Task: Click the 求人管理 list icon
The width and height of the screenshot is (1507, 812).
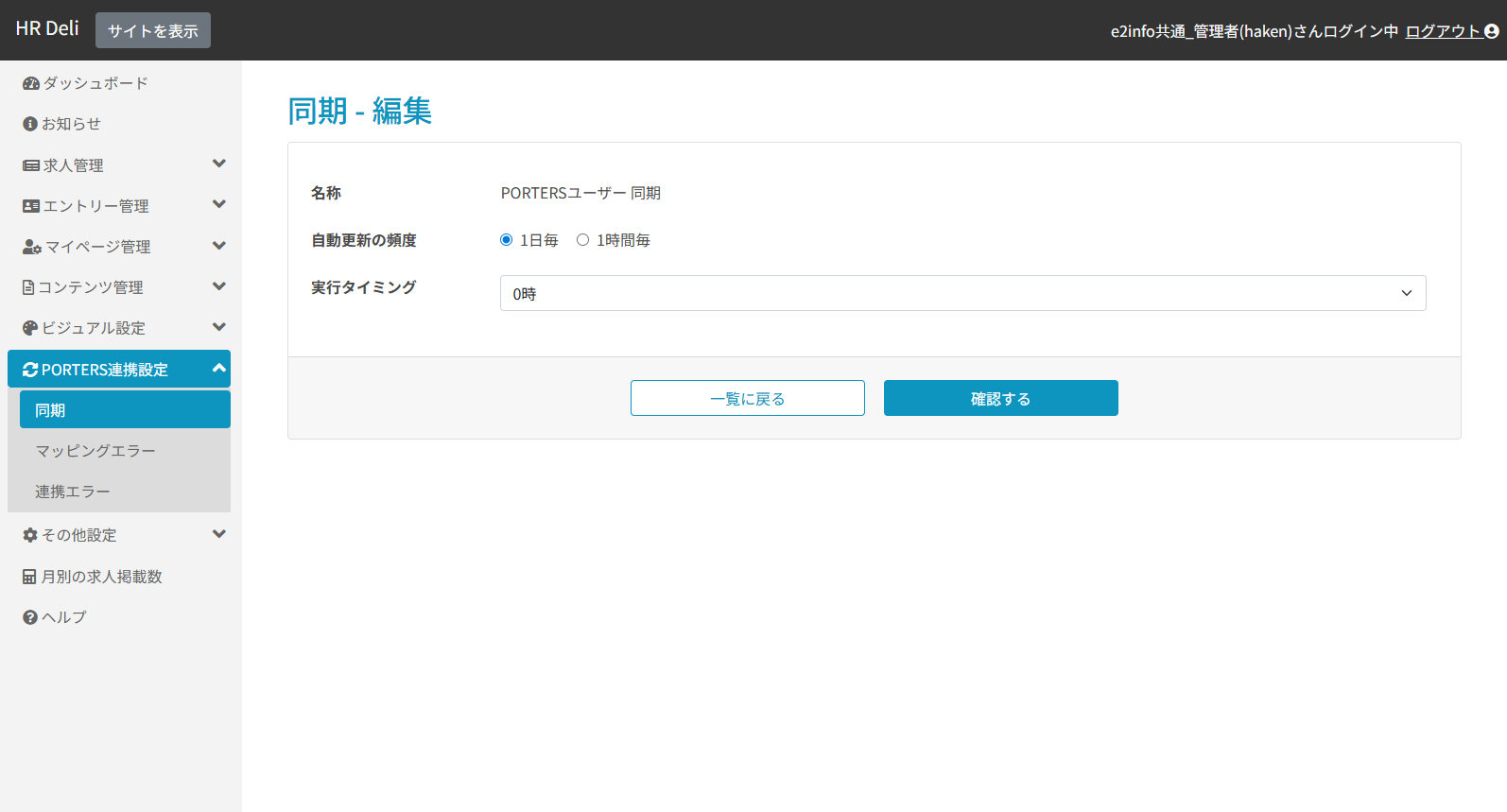Action: tap(31, 165)
